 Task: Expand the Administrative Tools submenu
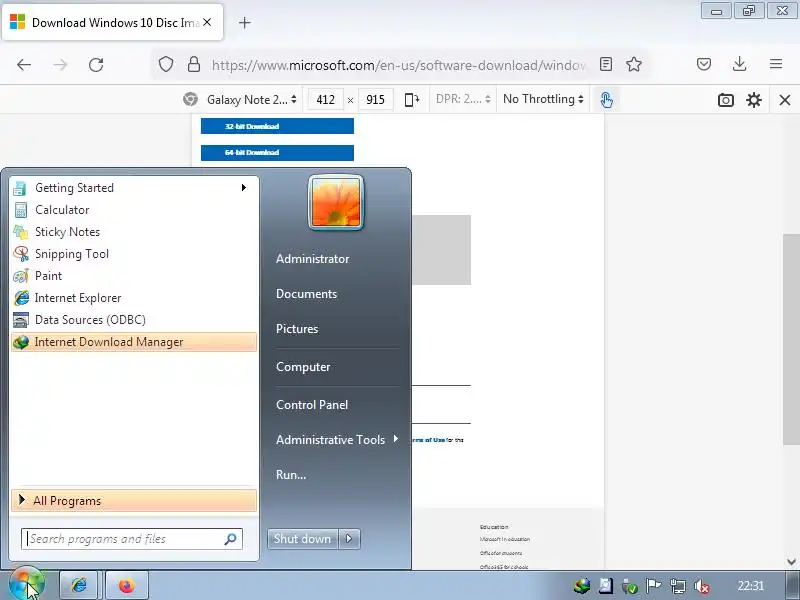tap(337, 439)
